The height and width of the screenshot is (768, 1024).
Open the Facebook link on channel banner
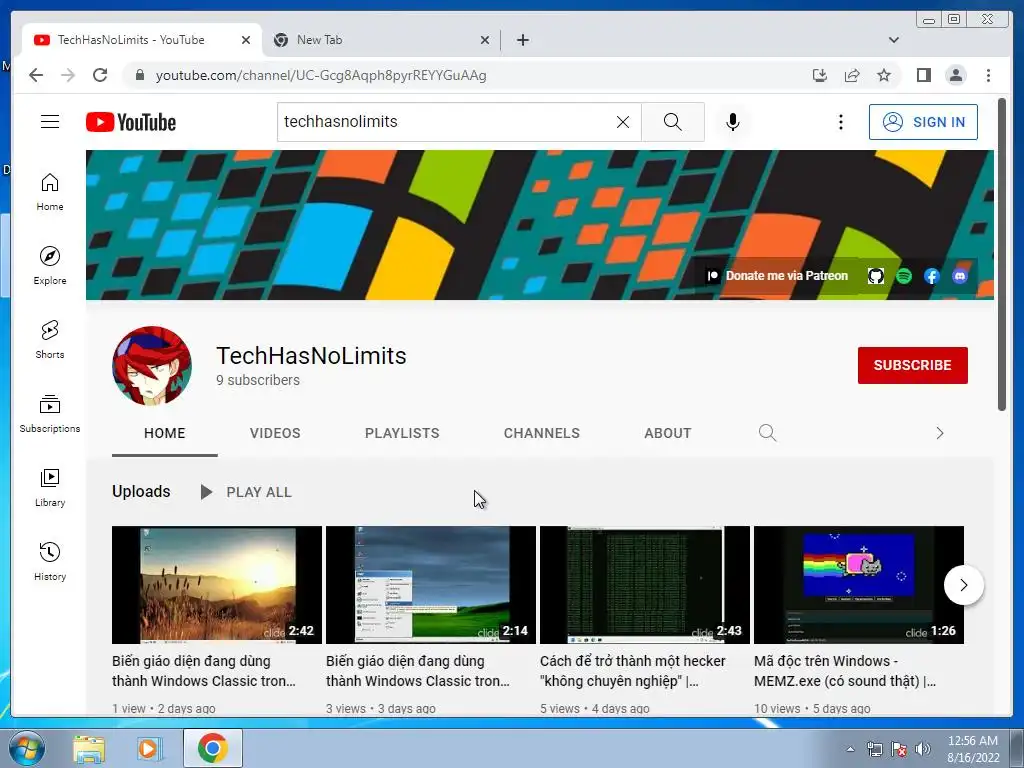point(932,276)
